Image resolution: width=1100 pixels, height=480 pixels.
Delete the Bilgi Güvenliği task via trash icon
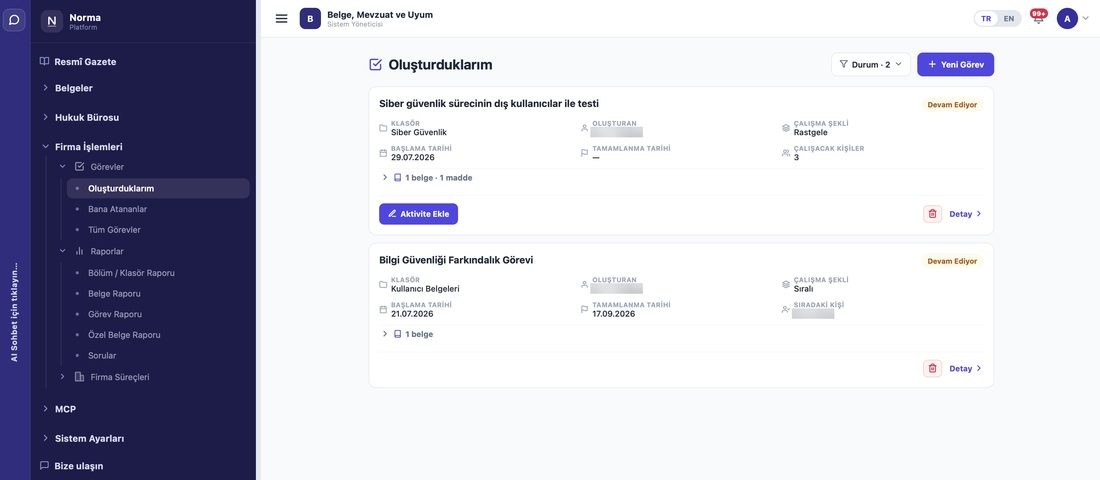(932, 368)
